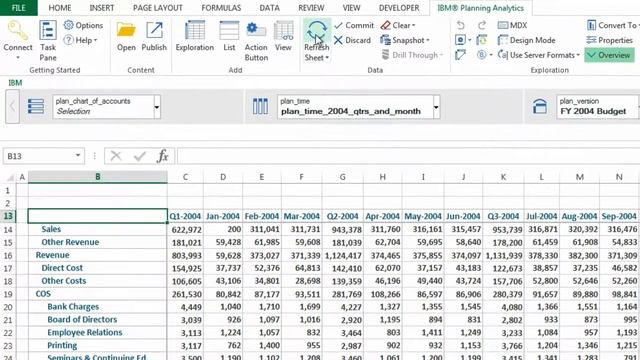
Task: Open the Name Box dropdown arrow
Action: coord(78,156)
